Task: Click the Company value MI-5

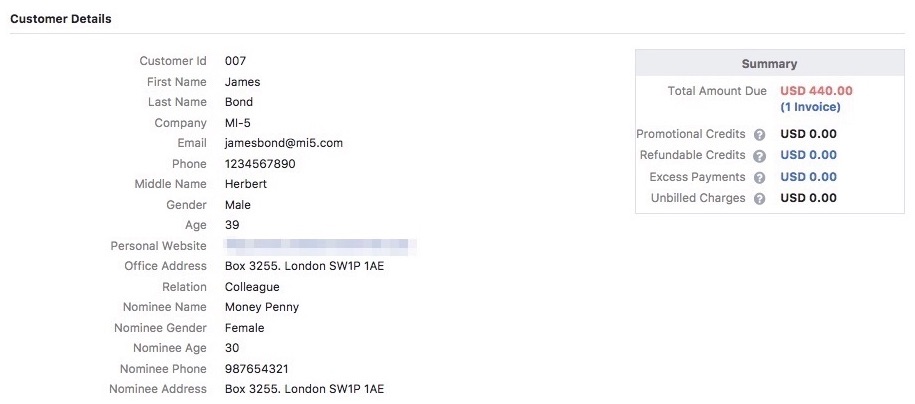Action: (237, 123)
